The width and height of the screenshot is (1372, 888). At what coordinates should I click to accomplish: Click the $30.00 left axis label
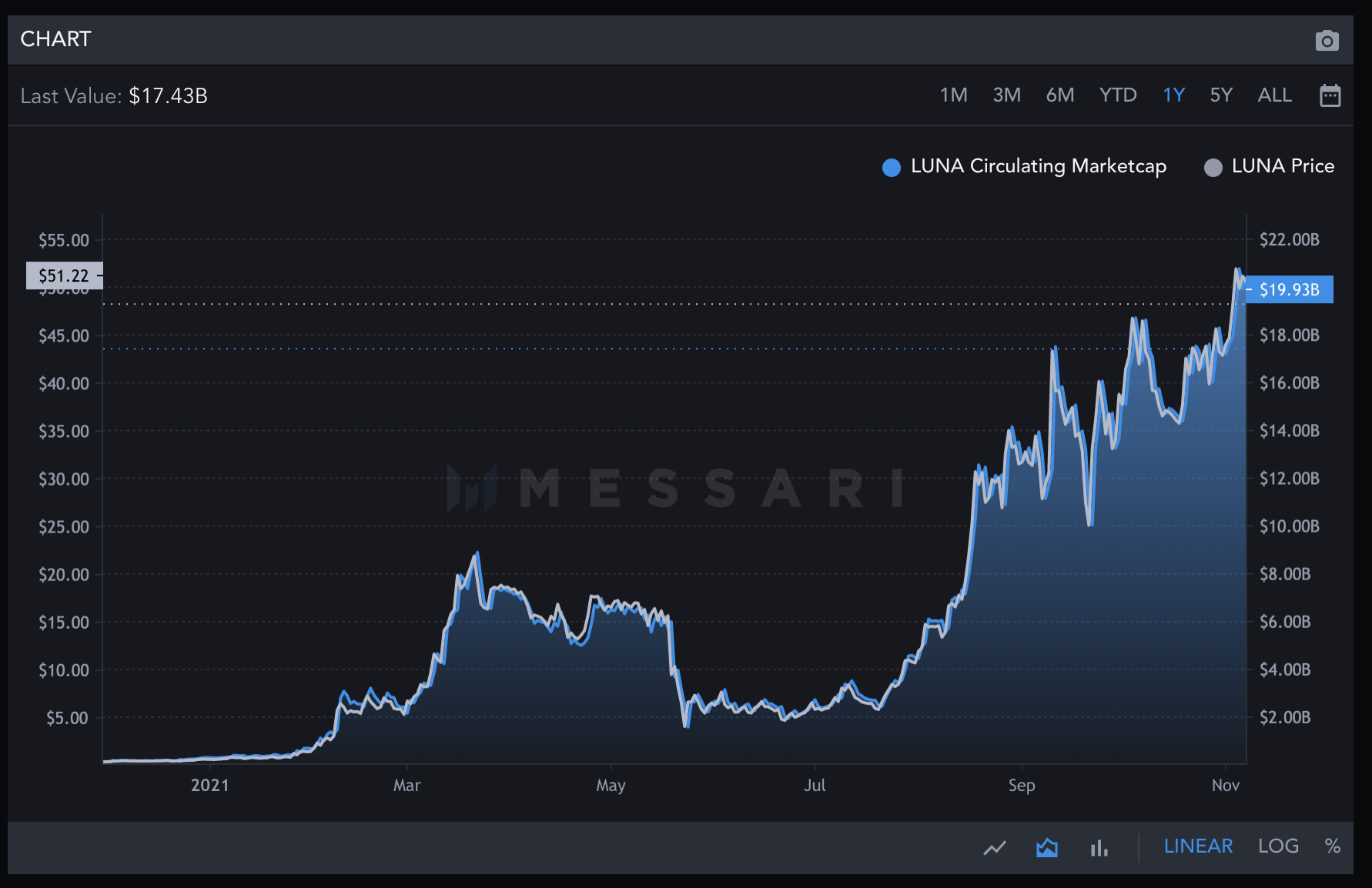[x=64, y=479]
